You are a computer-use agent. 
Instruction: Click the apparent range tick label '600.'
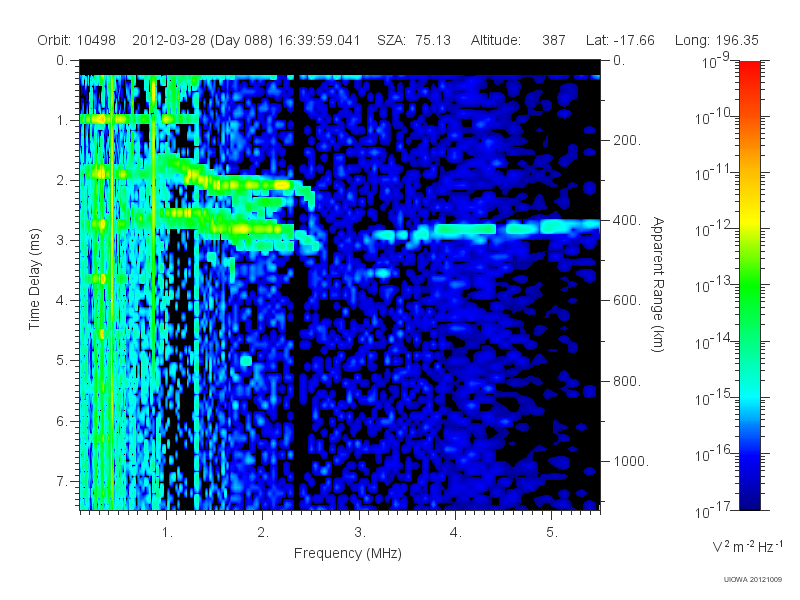pyautogui.click(x=627, y=301)
